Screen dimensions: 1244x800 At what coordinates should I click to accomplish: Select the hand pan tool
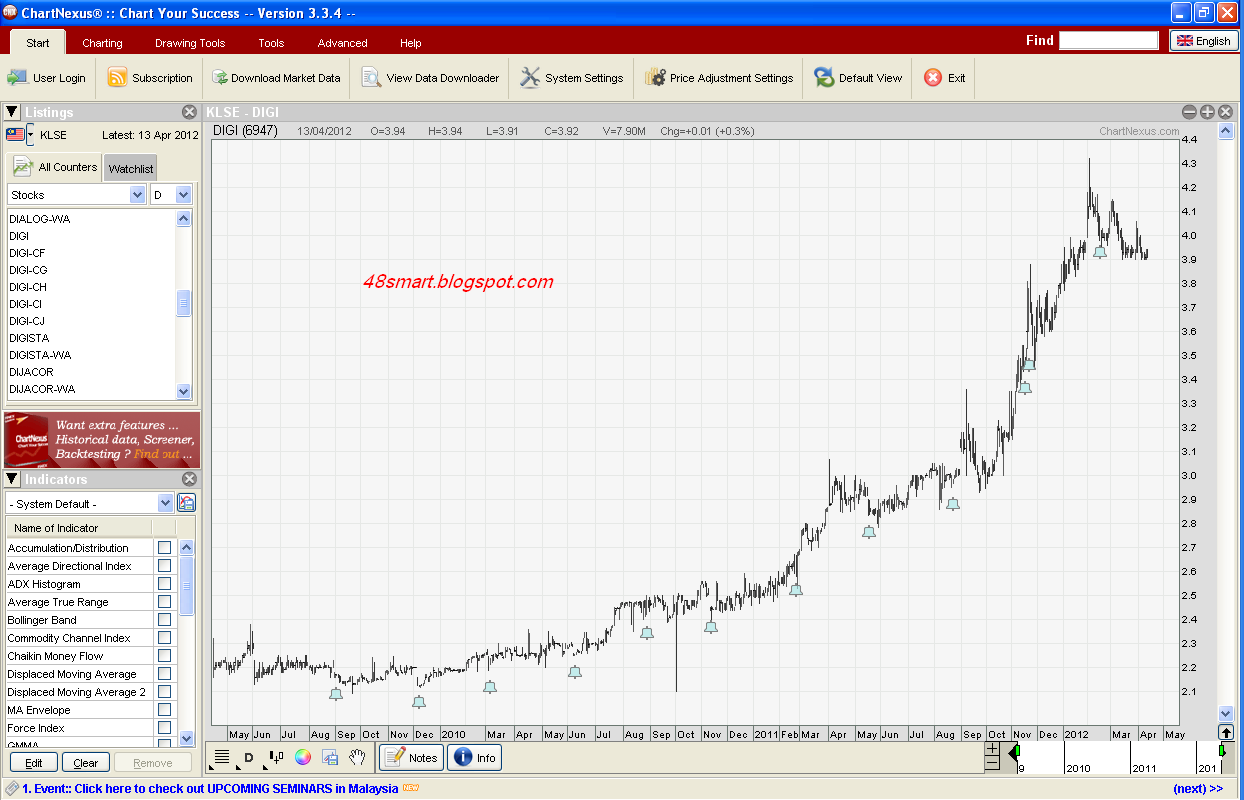(357, 758)
